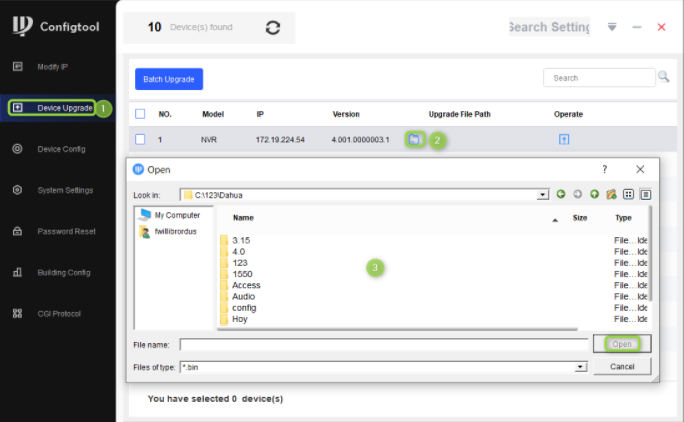The width and height of the screenshot is (684, 422).
Task: Click the File name input field
Action: [x=384, y=345]
